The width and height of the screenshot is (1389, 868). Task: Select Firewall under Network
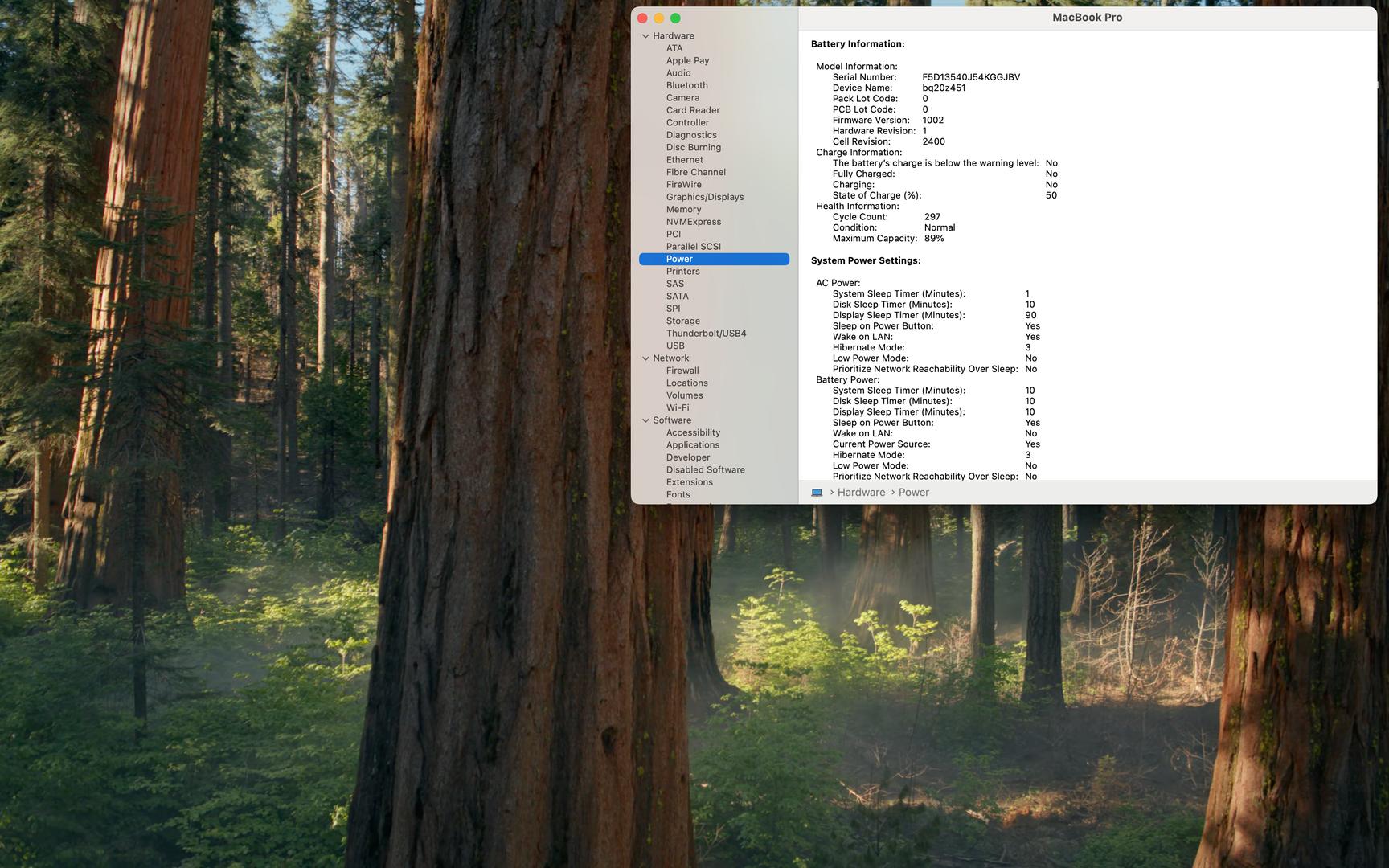682,371
